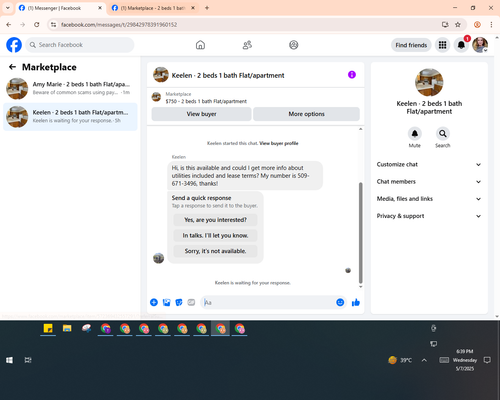Open the notifications bell with badge

tap(461, 45)
